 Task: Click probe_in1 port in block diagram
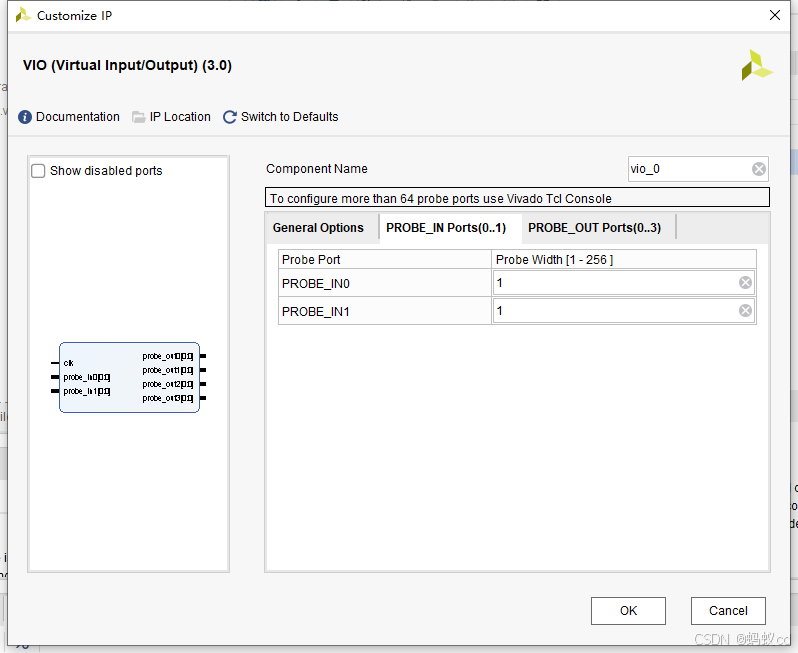87,391
